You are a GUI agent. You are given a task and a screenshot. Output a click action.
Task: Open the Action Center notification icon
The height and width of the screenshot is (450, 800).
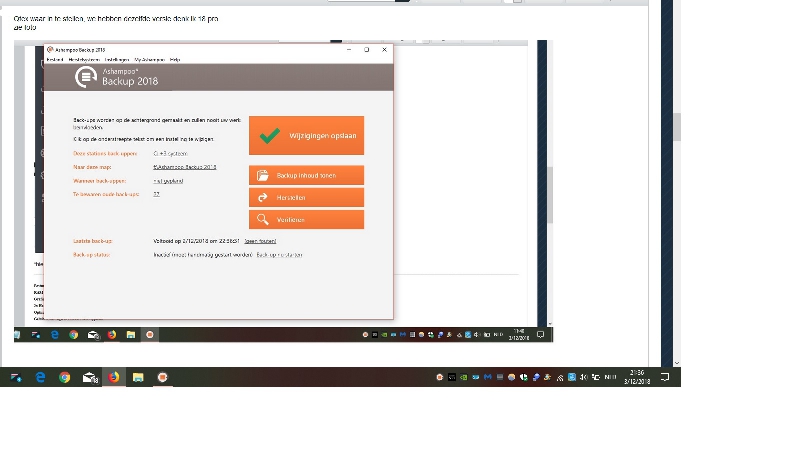point(665,377)
